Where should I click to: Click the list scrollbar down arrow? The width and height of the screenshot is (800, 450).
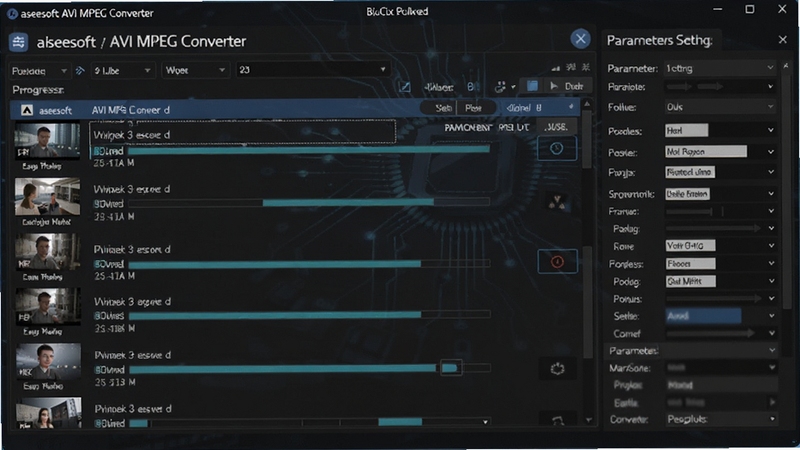[x=588, y=420]
